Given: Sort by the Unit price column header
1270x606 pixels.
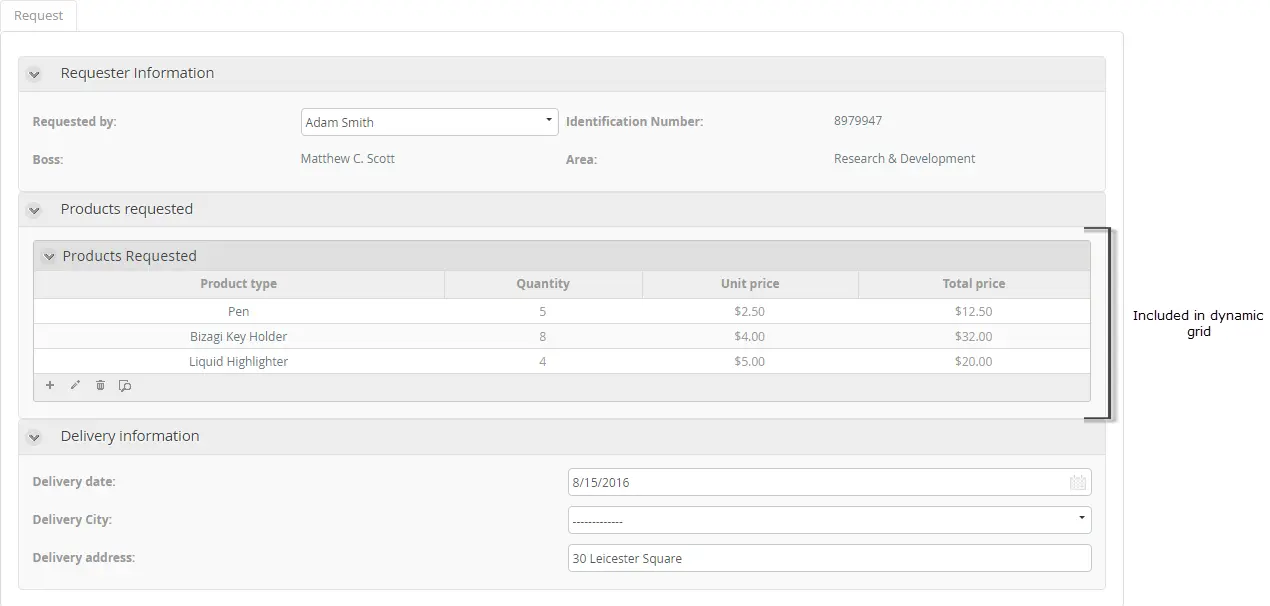Looking at the screenshot, I should coord(750,284).
